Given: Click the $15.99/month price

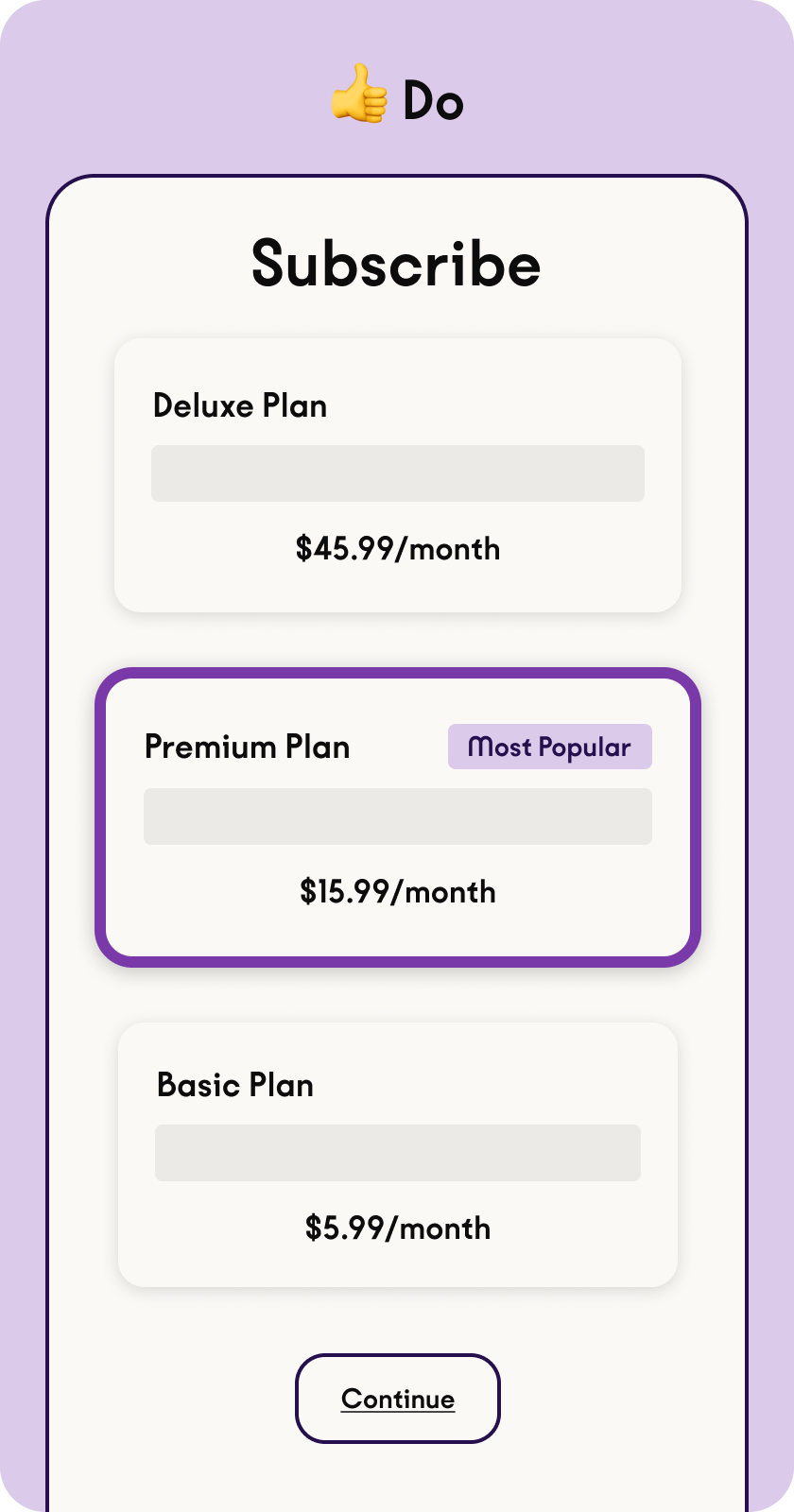Looking at the screenshot, I should click(397, 892).
